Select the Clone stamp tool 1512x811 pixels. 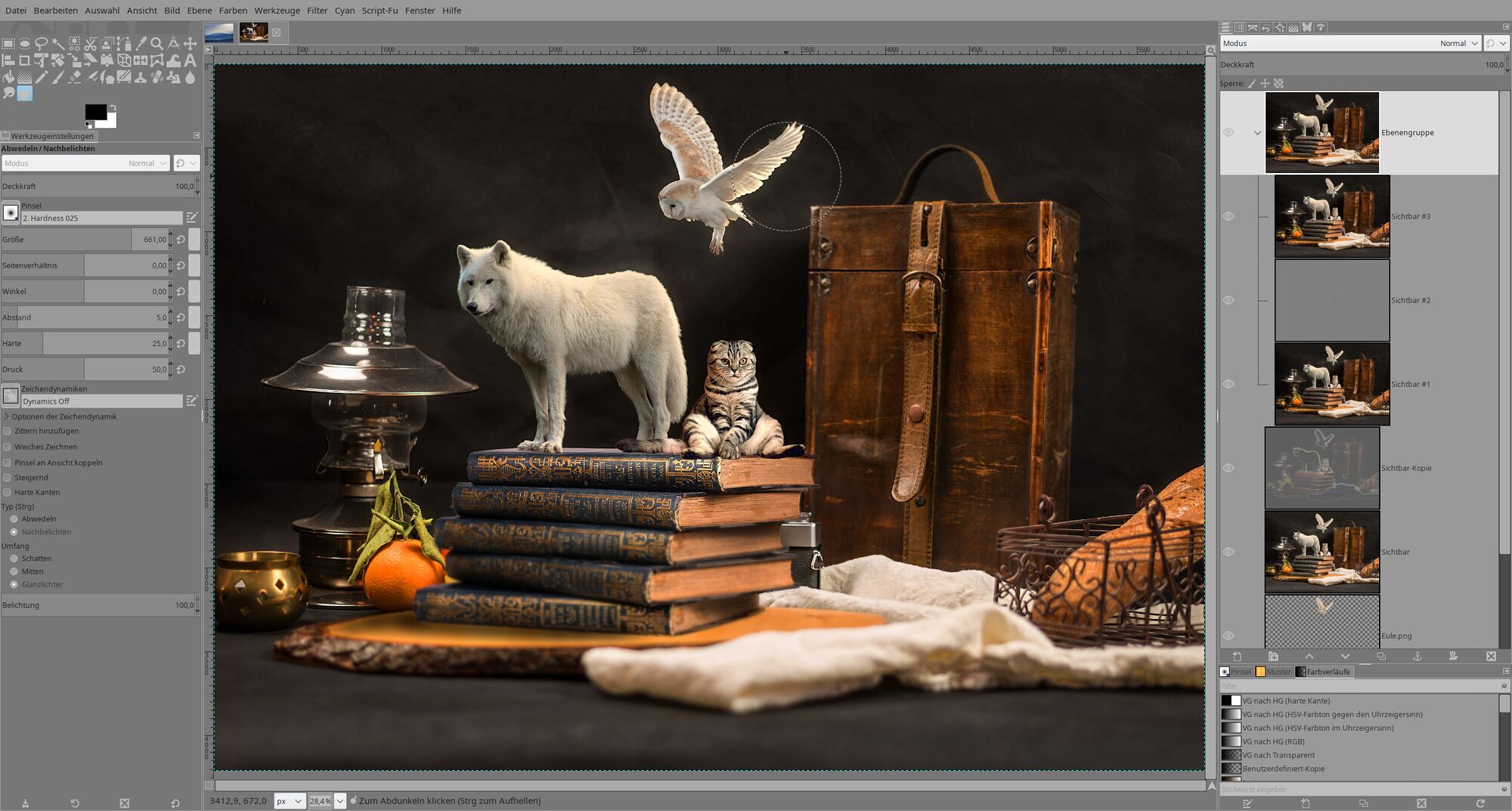coord(141,77)
